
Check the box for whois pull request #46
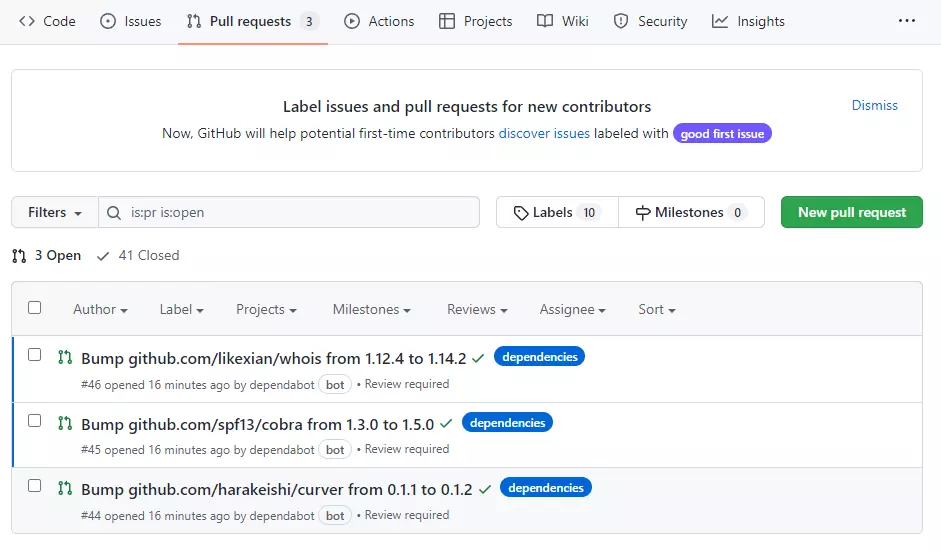coord(35,355)
